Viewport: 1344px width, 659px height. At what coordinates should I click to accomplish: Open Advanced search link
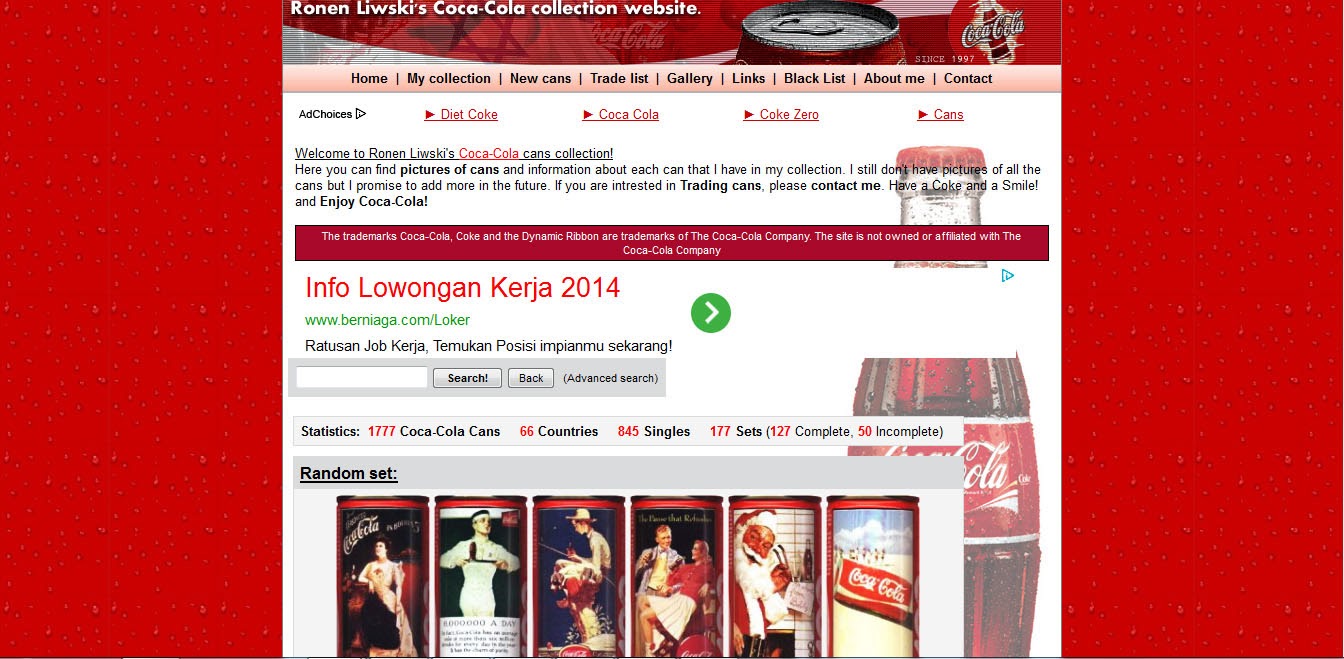point(610,378)
